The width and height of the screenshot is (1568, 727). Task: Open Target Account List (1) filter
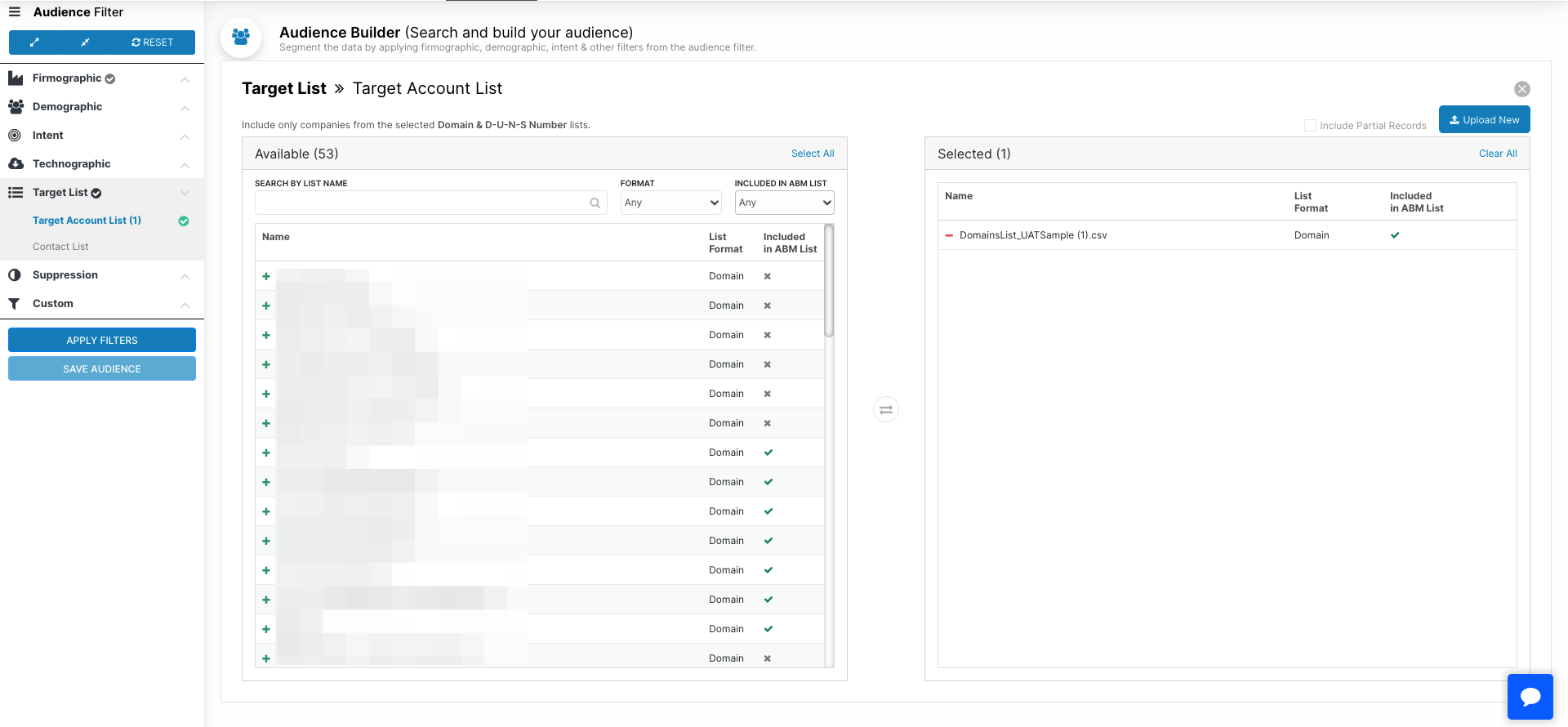(87, 221)
